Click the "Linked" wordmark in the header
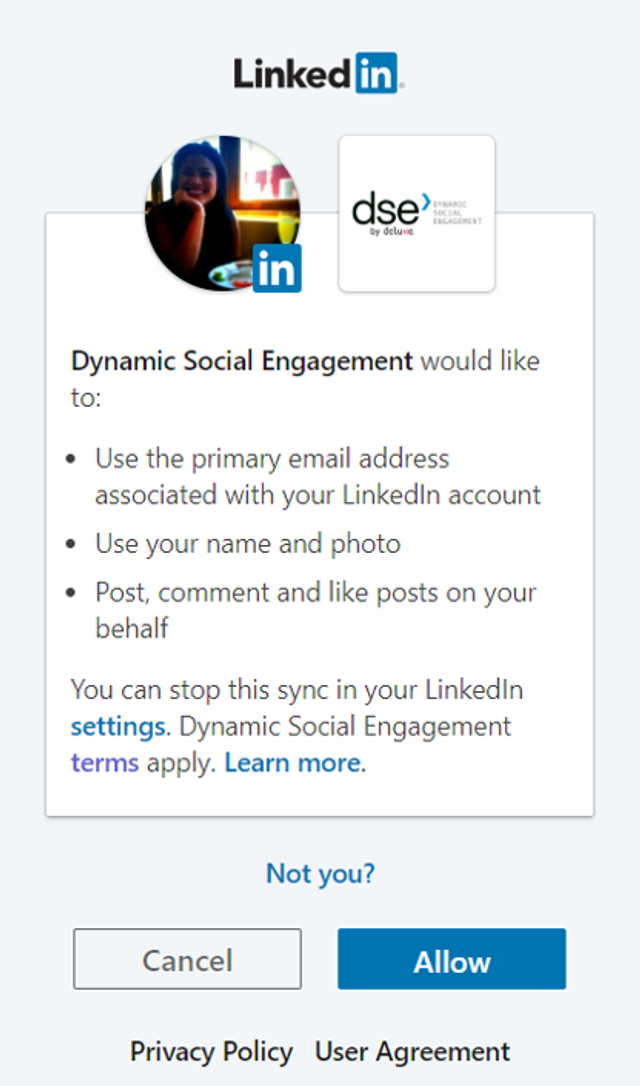The height and width of the screenshot is (1086, 640). tap(294, 73)
